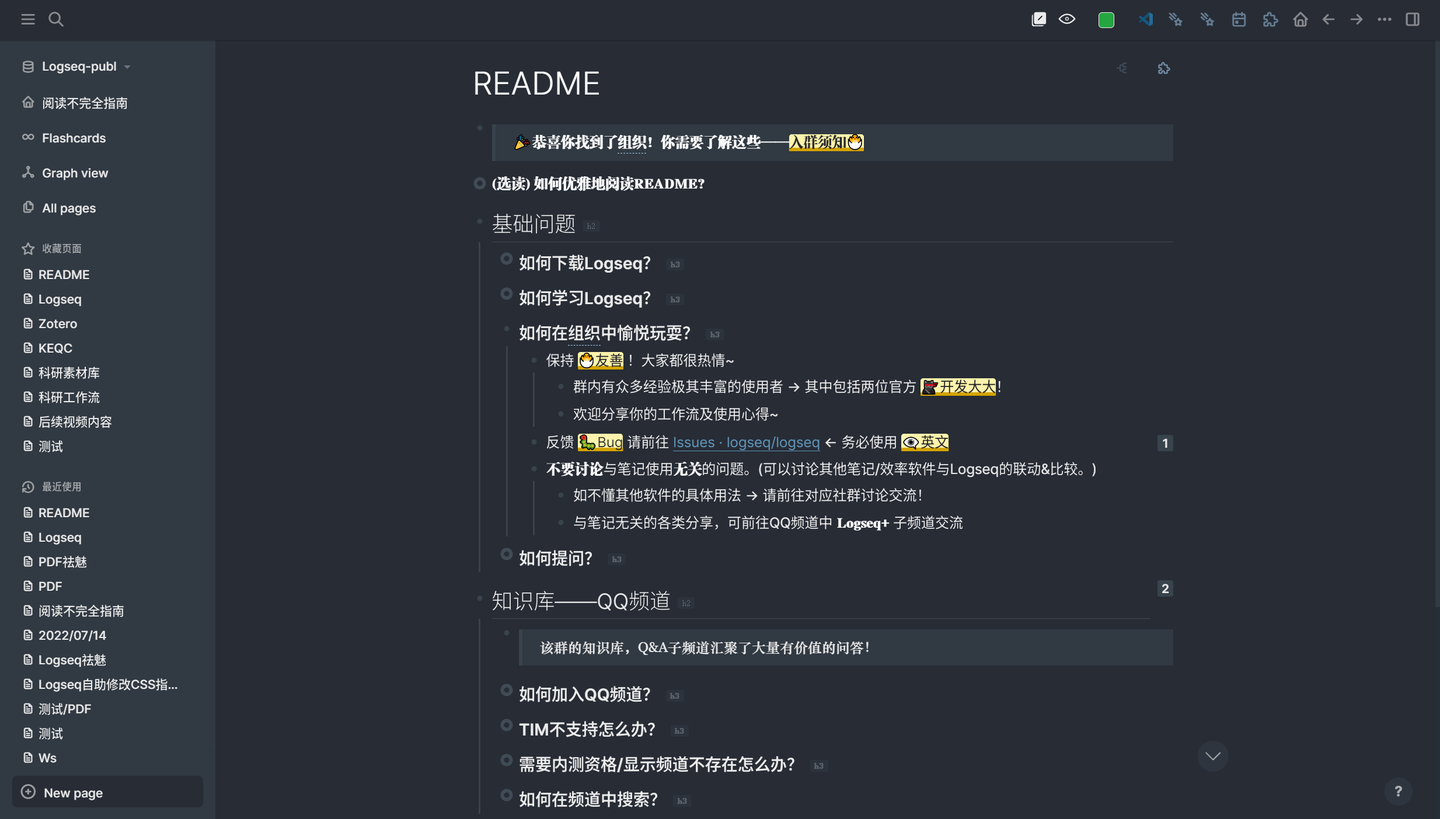Click the New page button

[x=107, y=791]
